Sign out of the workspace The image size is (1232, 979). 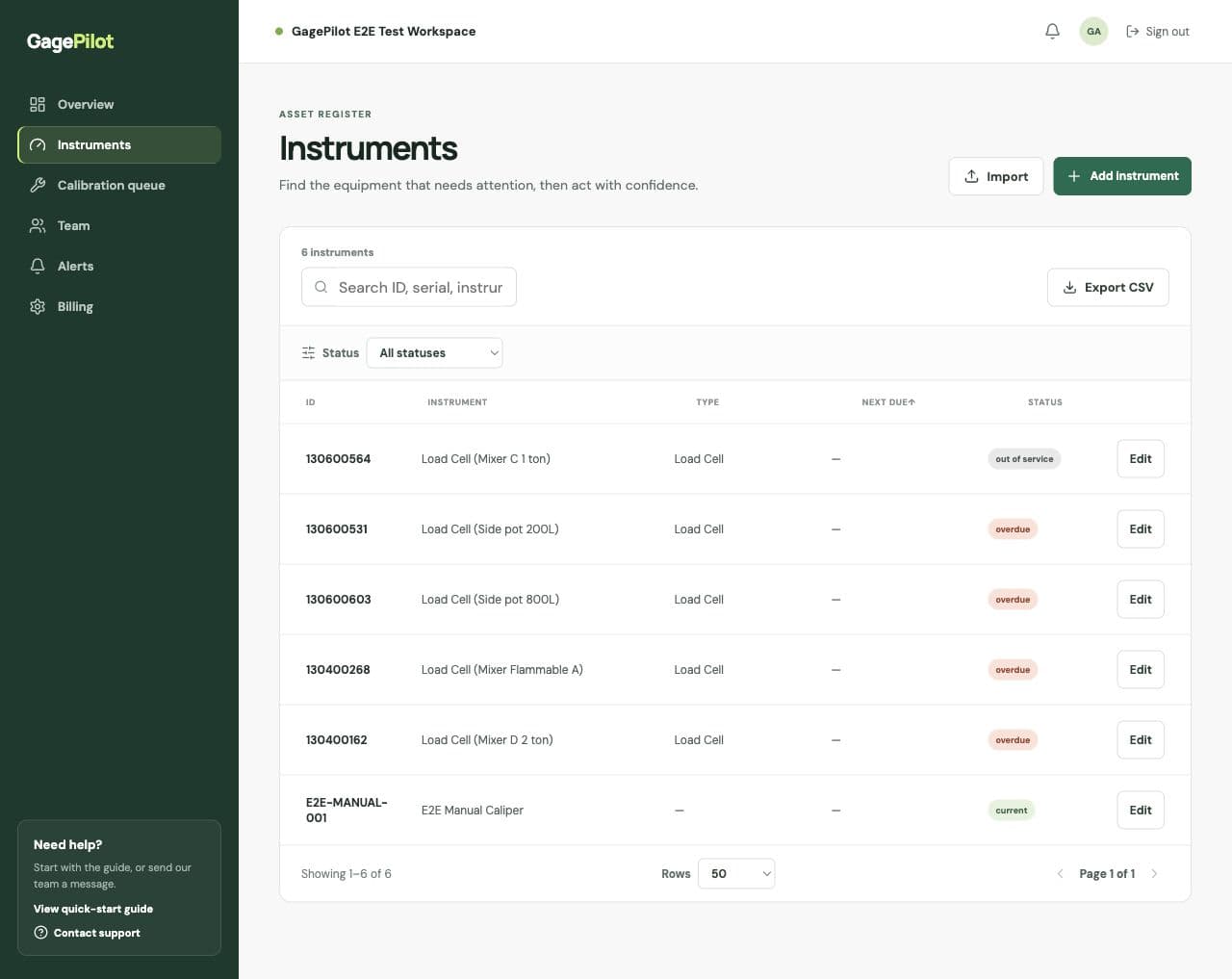1158,31
